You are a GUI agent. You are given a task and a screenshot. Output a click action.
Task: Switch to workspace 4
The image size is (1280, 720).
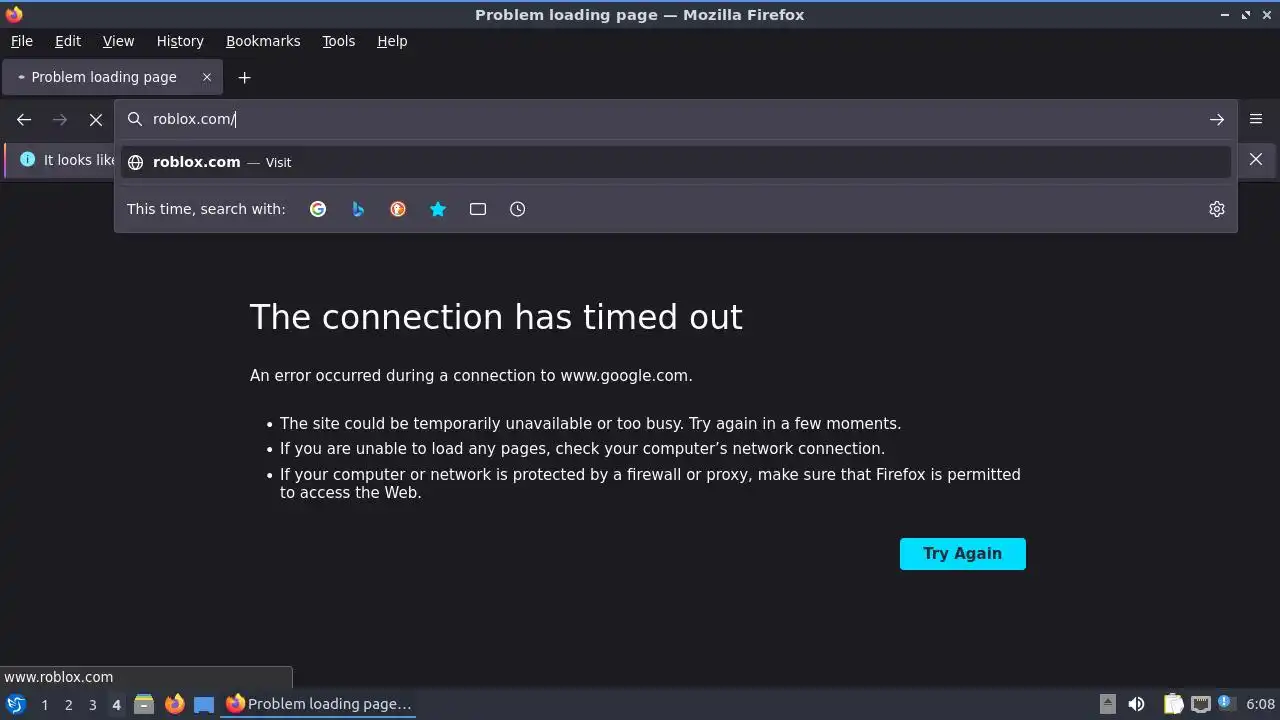pyautogui.click(x=116, y=705)
